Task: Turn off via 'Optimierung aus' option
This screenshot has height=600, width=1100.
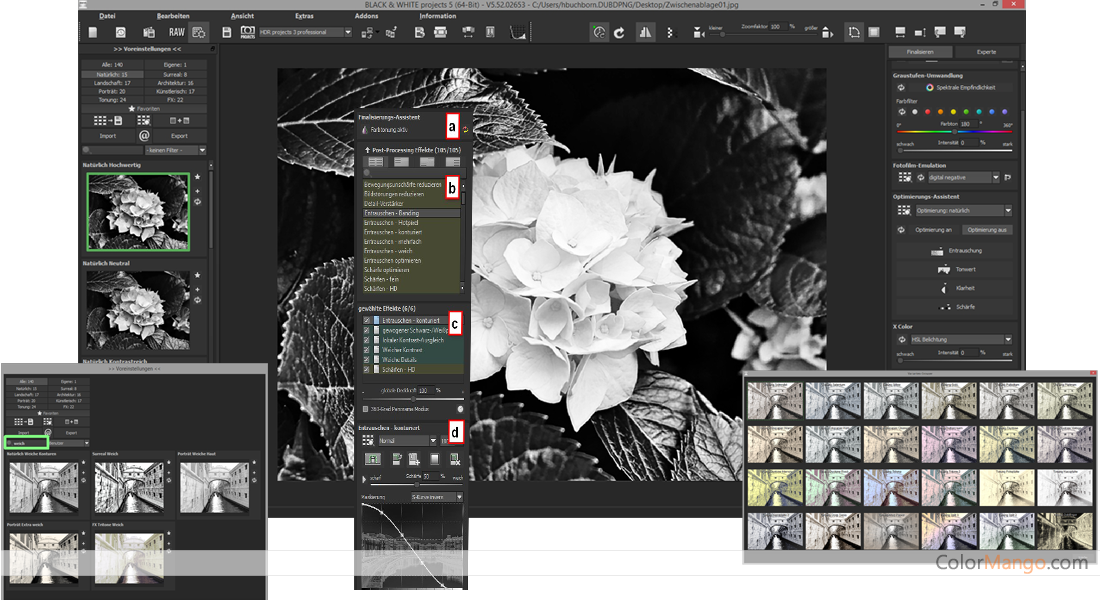Action: [x=987, y=229]
